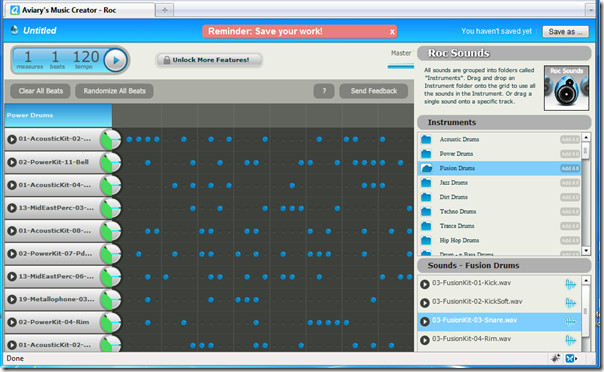Click the 19-Metallophone-03 volume knob
The width and height of the screenshot is (604, 372).
click(x=111, y=300)
